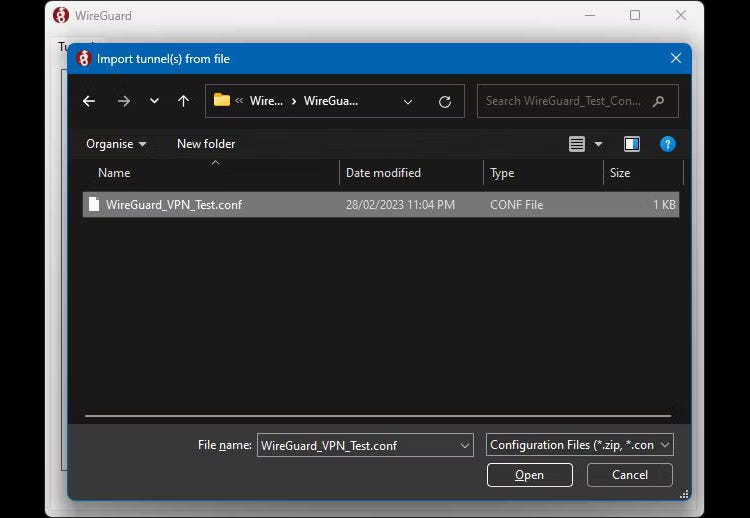Click the WireGuard_VPN_Test.conf file icon
The image size is (750, 518).
94,205
